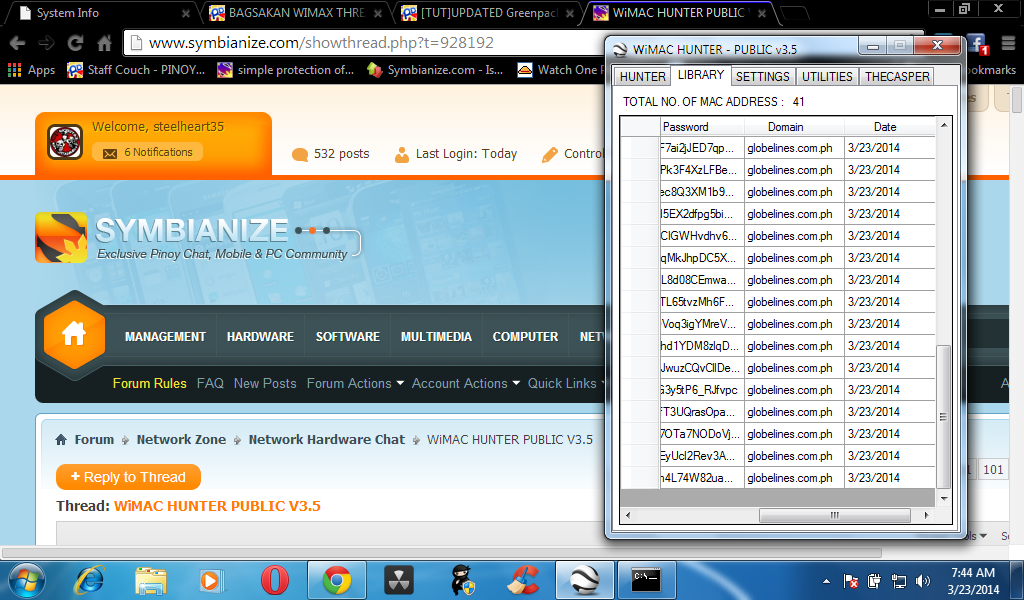Switch to the BAGSAKAN WIMAX Chrome tab
Screen dimensions: 1024x600
(x=295, y=13)
